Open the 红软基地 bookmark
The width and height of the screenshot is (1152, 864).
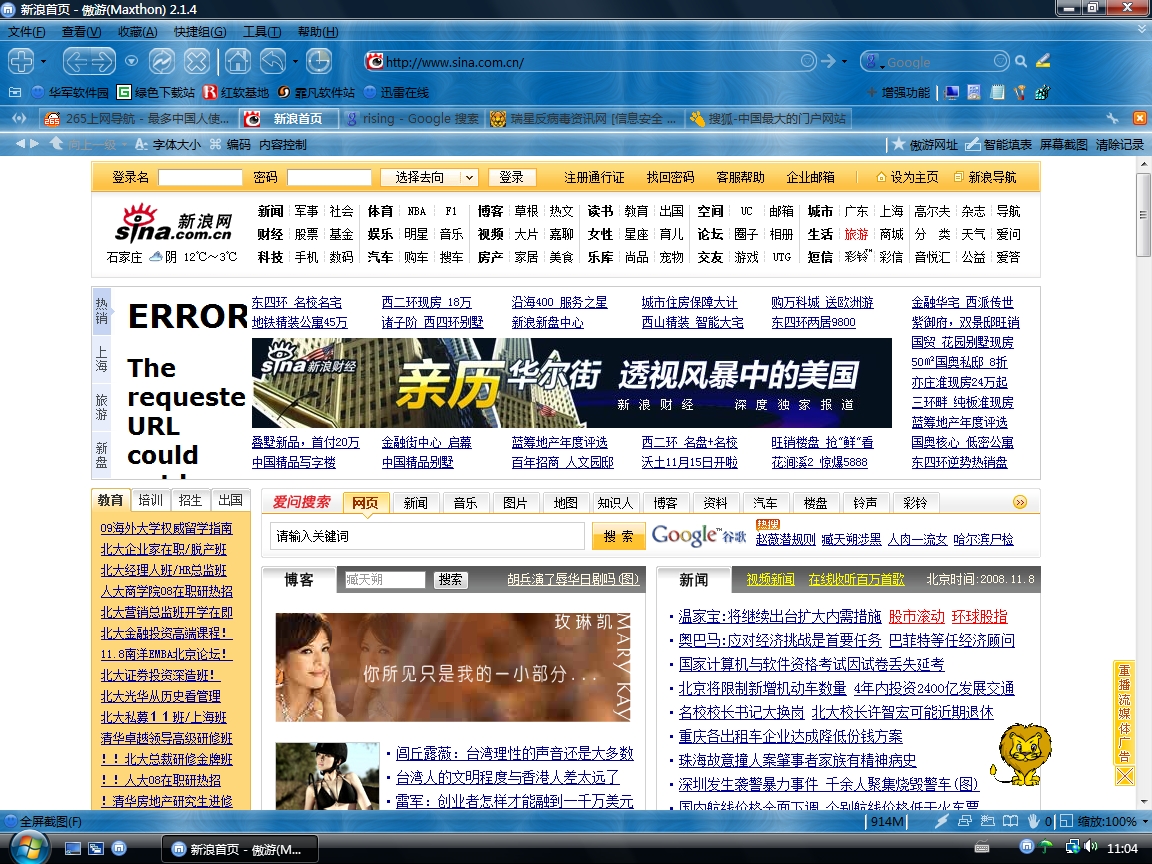point(236,93)
